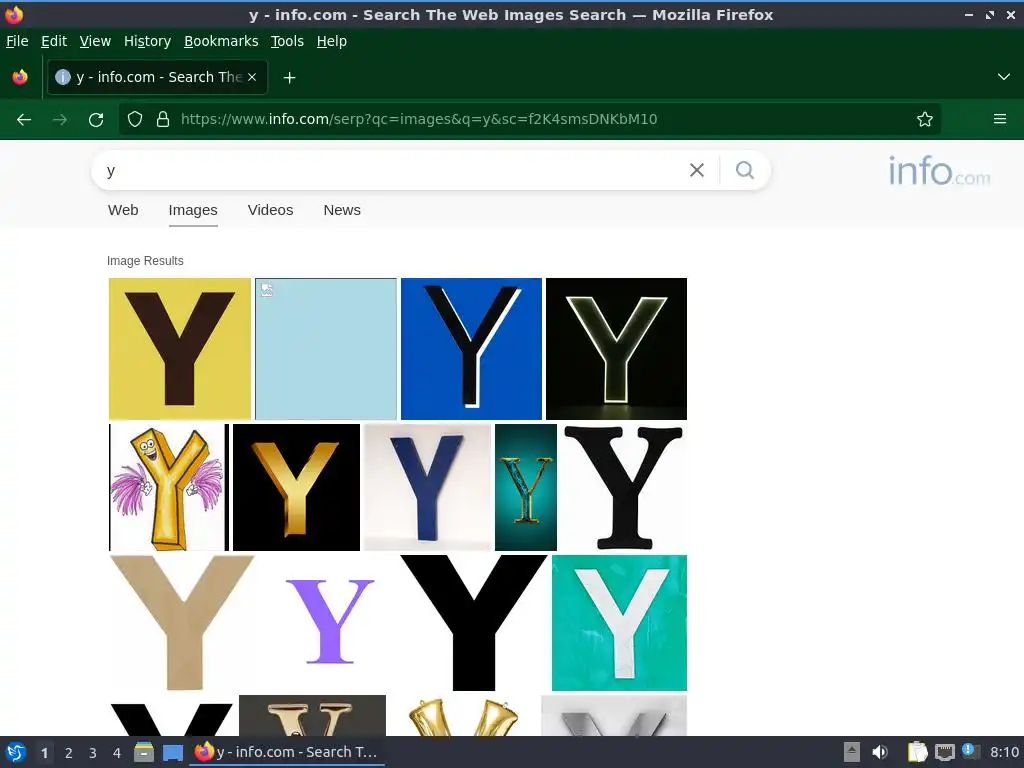Expand the list all tabs chevron

[x=1004, y=77]
